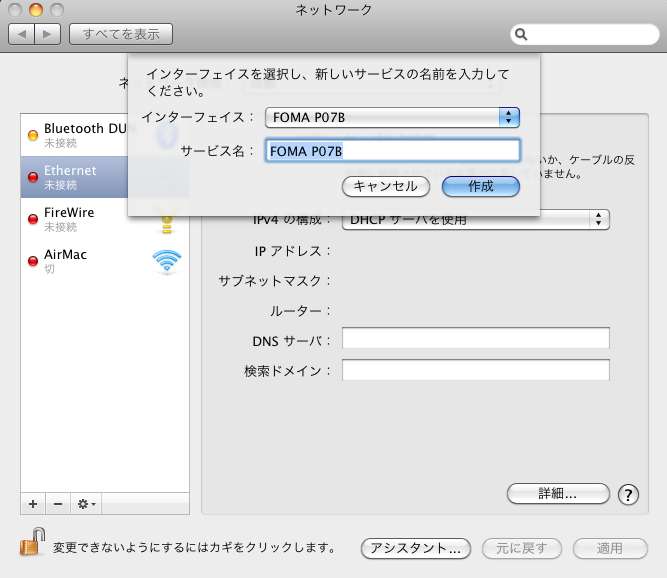Viewport: 667px width, 578px height.
Task: Click the round help question mark button
Action: coord(628,494)
